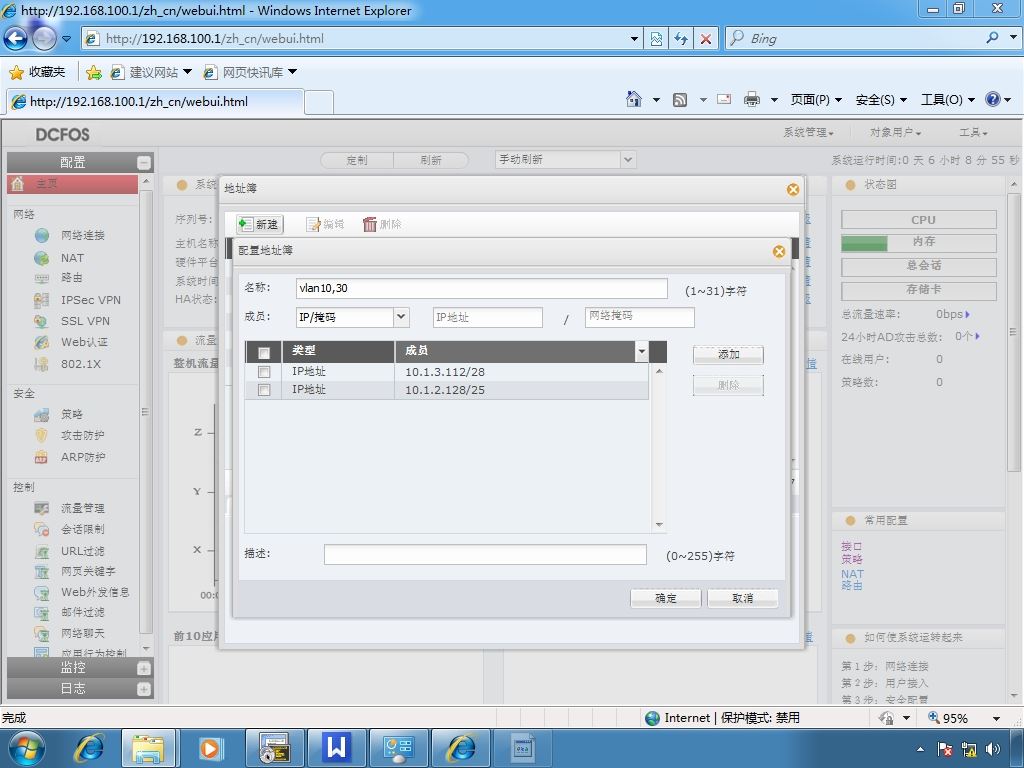The image size is (1024, 768).
Task: Click in the 描述 text field
Action: pos(485,554)
